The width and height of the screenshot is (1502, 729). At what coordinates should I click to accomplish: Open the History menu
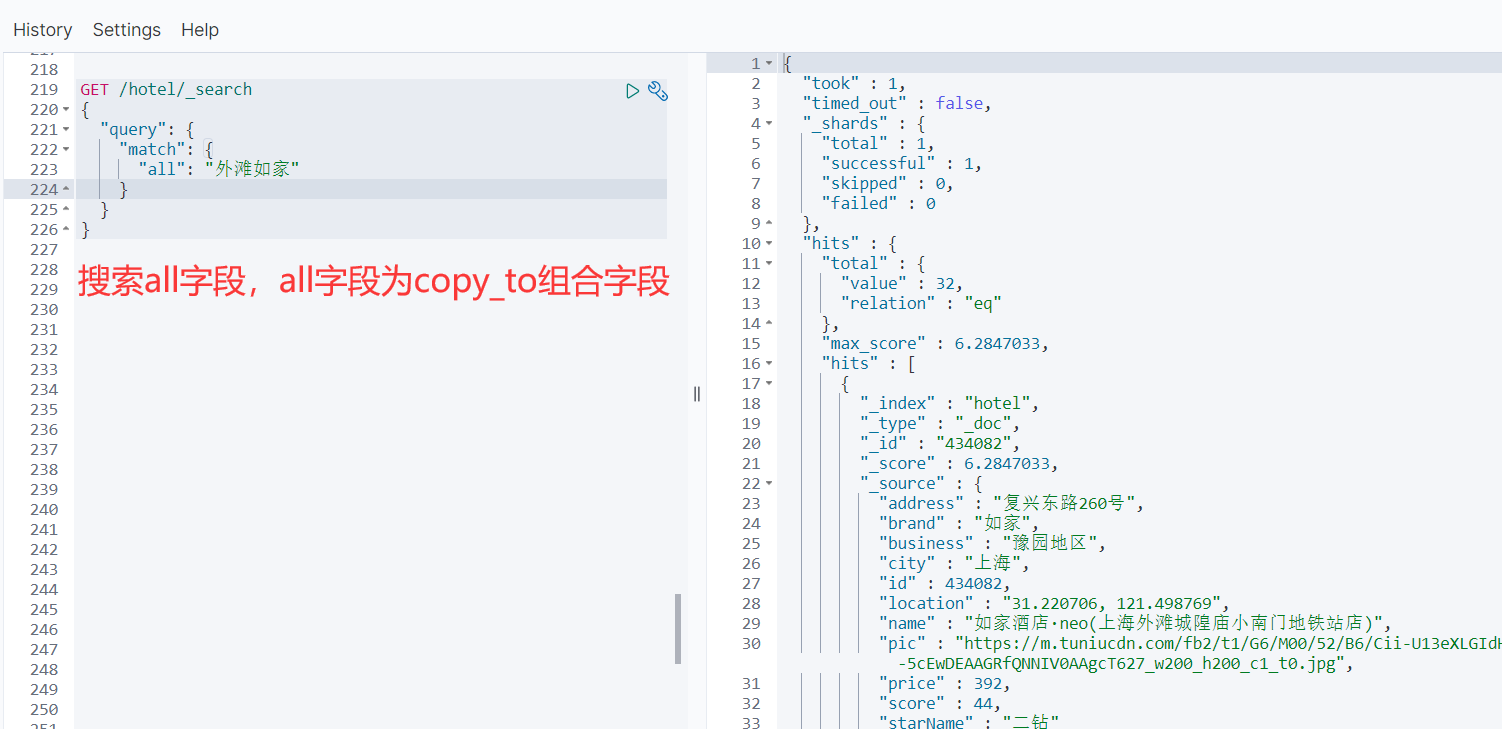43,30
